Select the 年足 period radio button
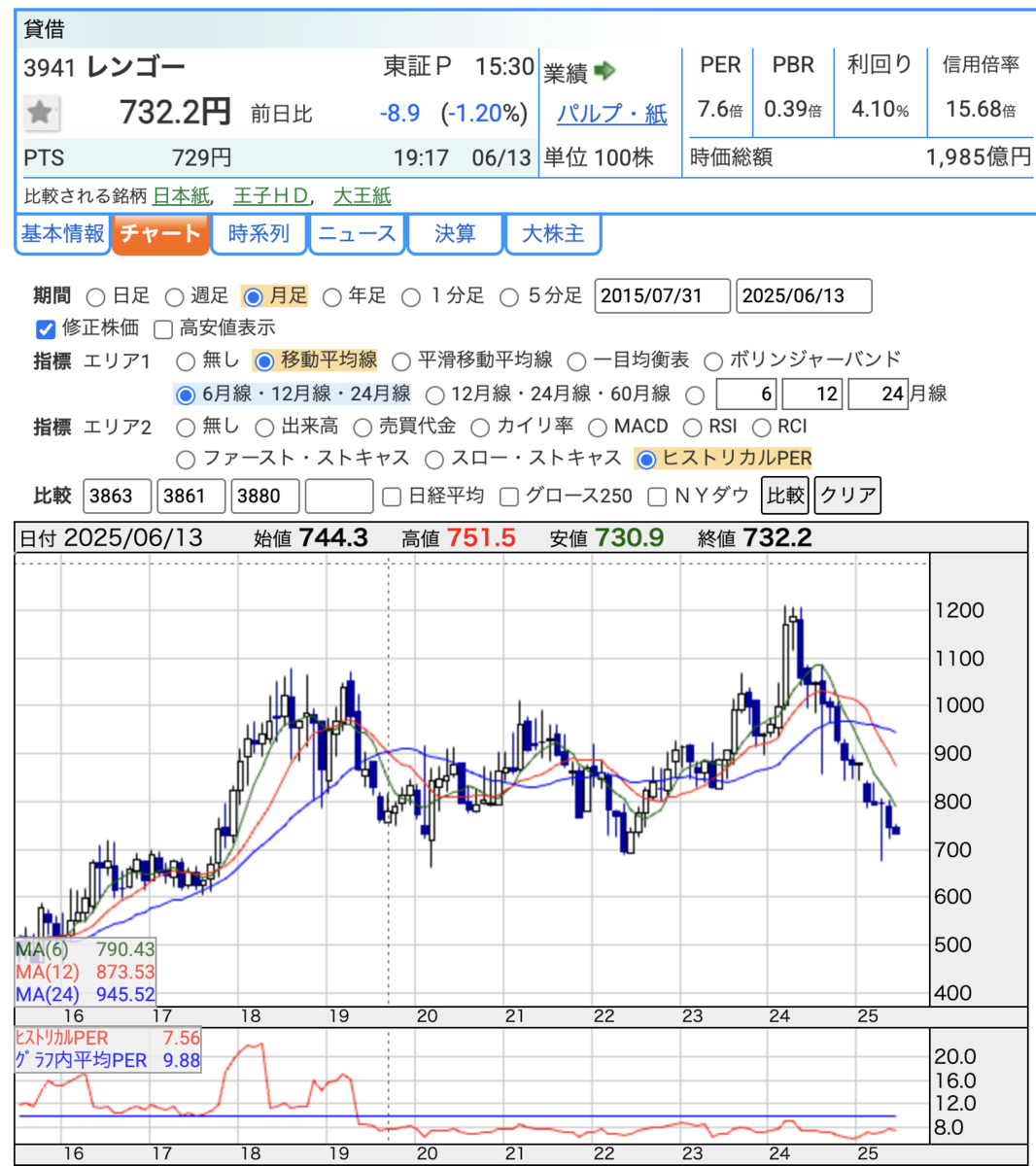Screen dimensions: 1036x1166 coord(332,296)
